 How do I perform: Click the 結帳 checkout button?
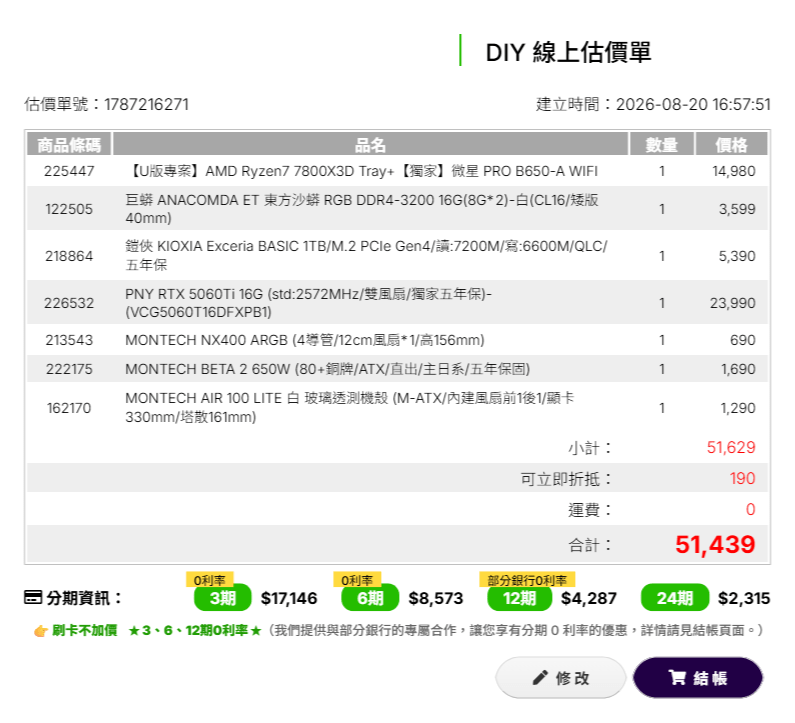(698, 677)
